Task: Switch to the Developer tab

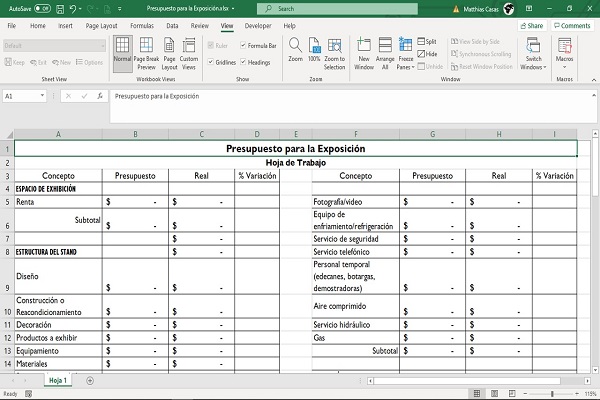Action: pyautogui.click(x=257, y=25)
